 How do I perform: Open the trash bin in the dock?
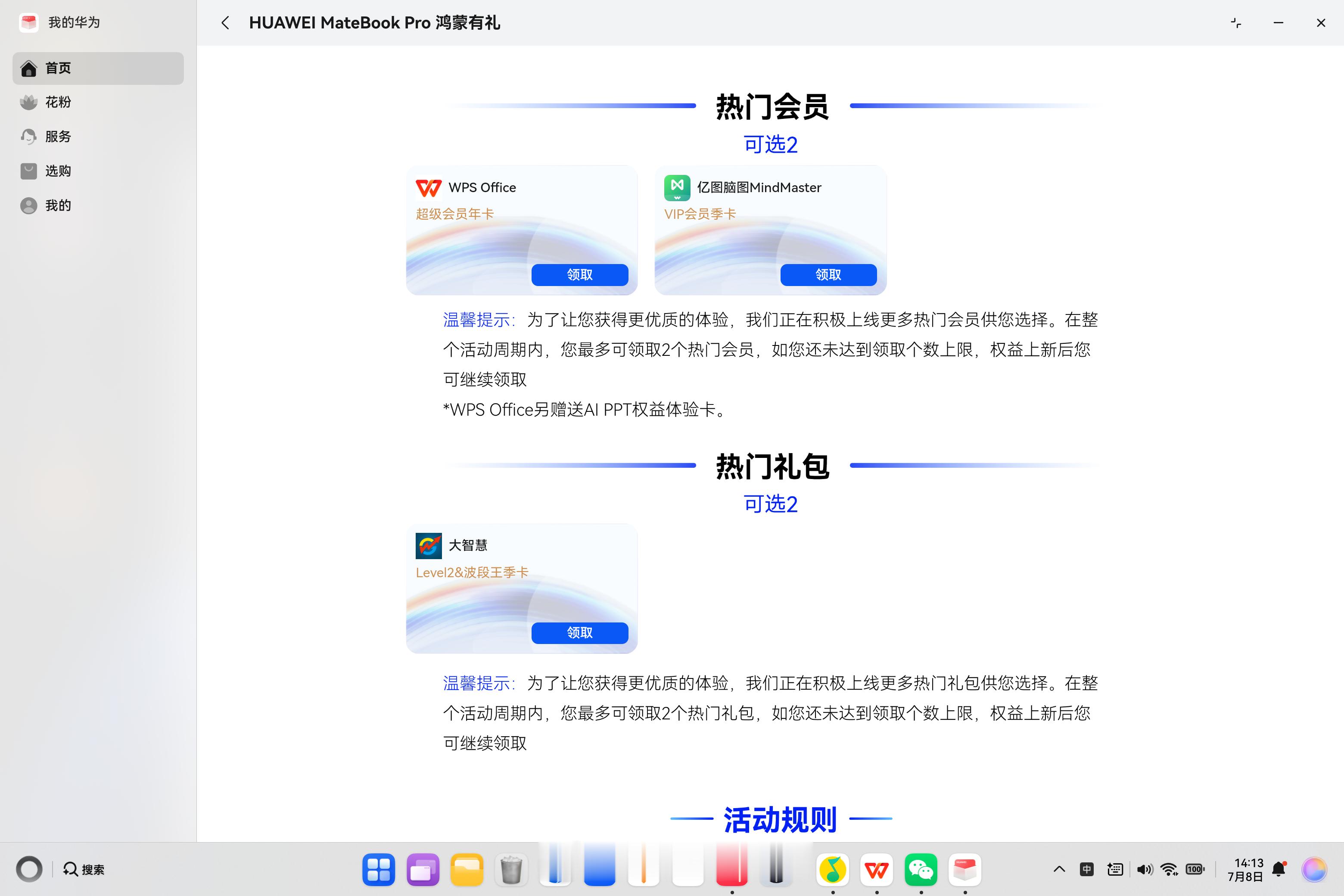pos(511,869)
